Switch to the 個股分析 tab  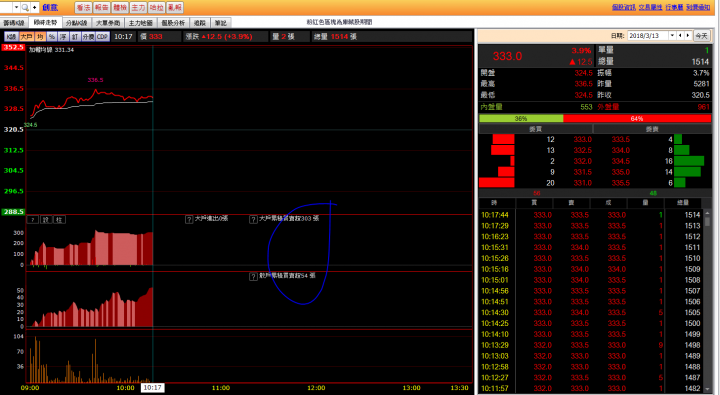(173, 23)
